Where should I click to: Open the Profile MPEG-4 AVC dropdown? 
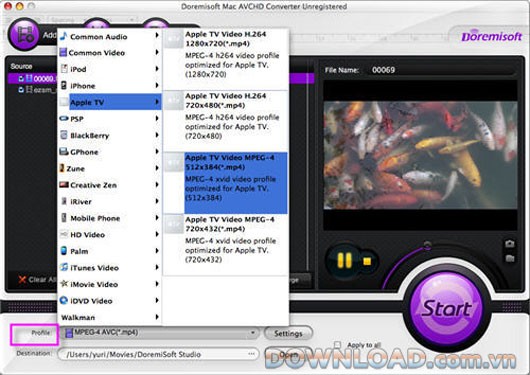click(160, 333)
